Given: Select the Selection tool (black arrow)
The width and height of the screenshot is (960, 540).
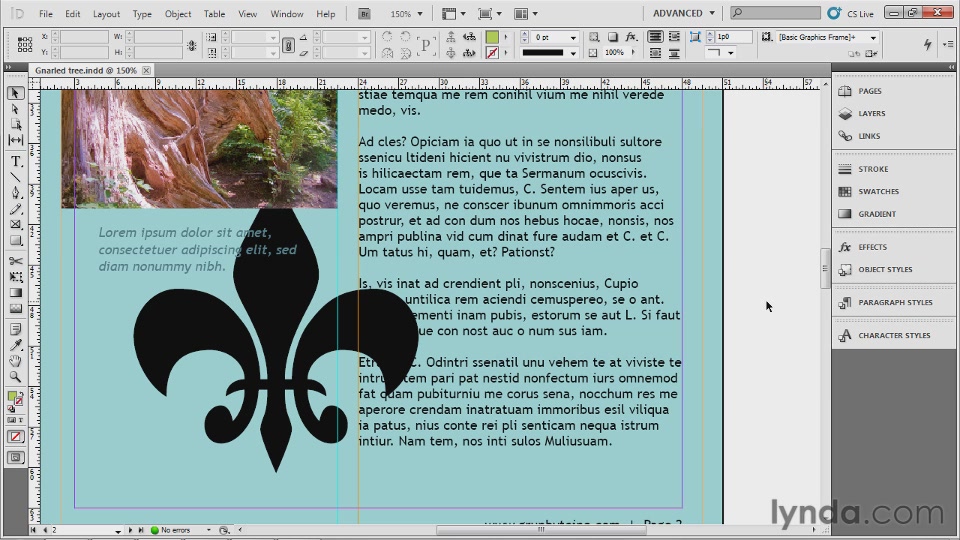Looking at the screenshot, I should [x=15, y=93].
